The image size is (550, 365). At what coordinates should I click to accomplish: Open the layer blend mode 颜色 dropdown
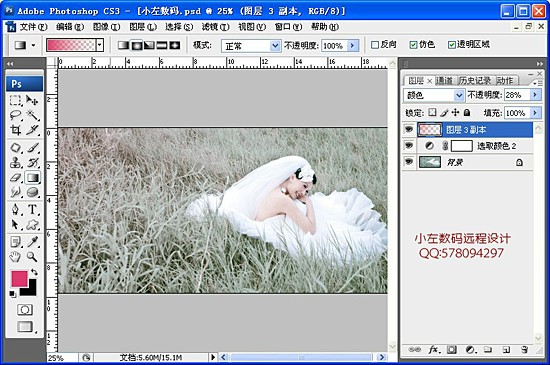[459, 95]
